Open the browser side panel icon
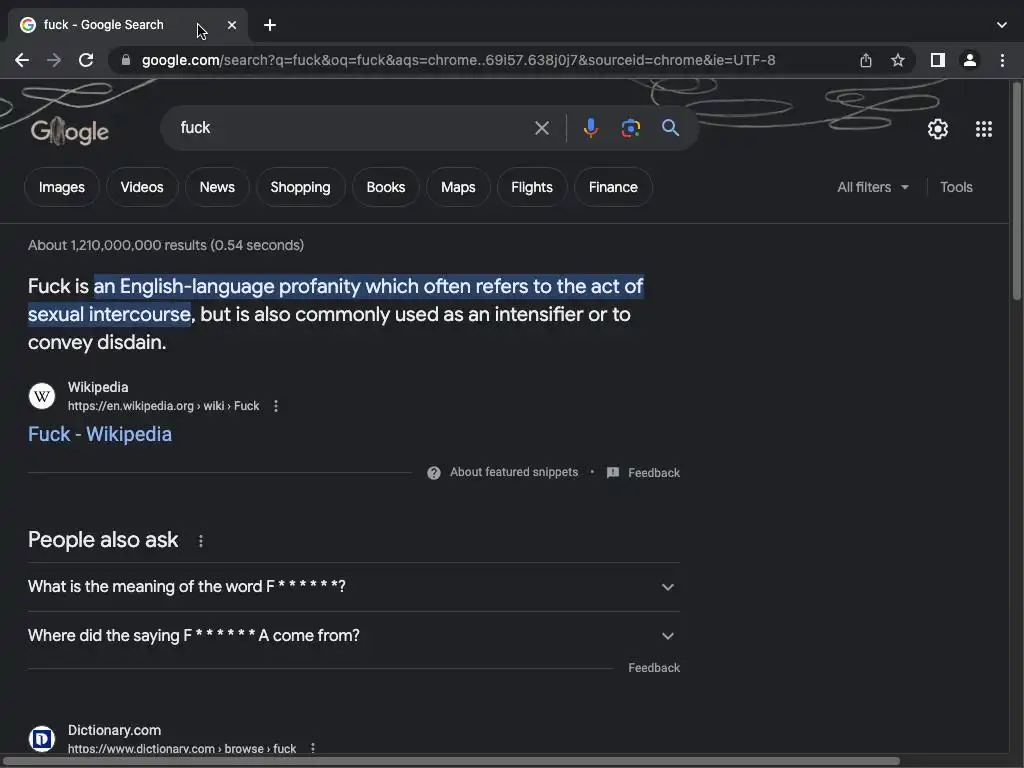The height and width of the screenshot is (768, 1024). [x=937, y=60]
